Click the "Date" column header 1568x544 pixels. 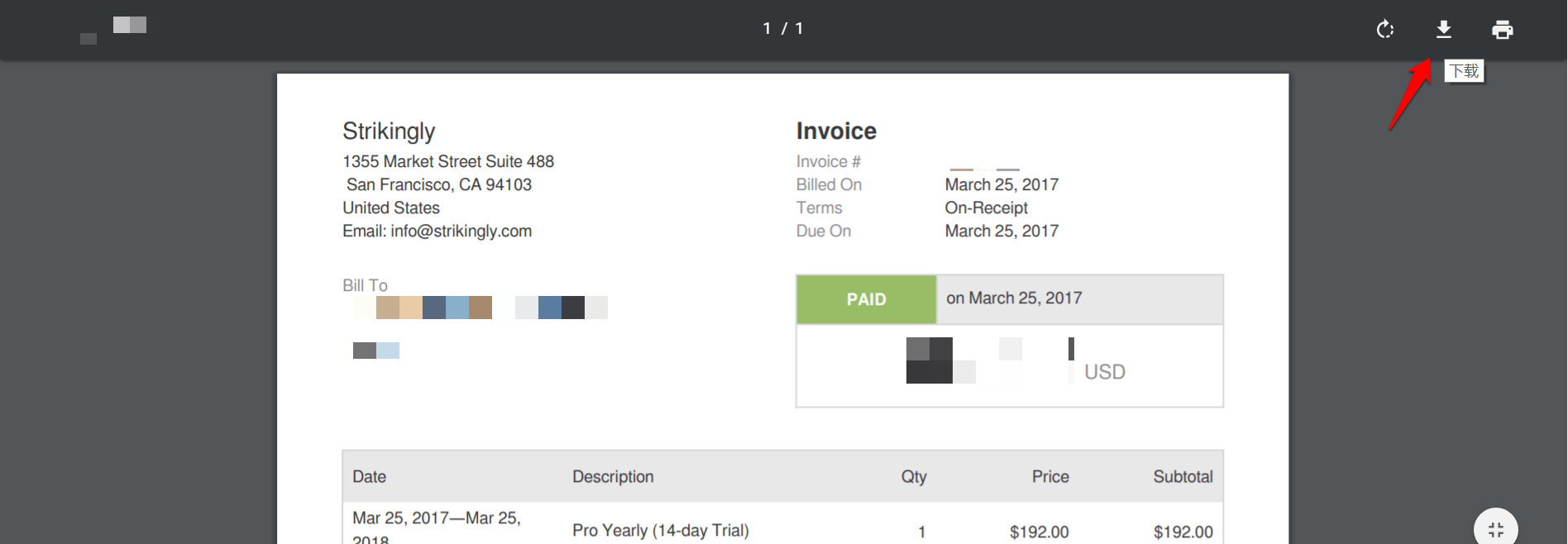369,476
